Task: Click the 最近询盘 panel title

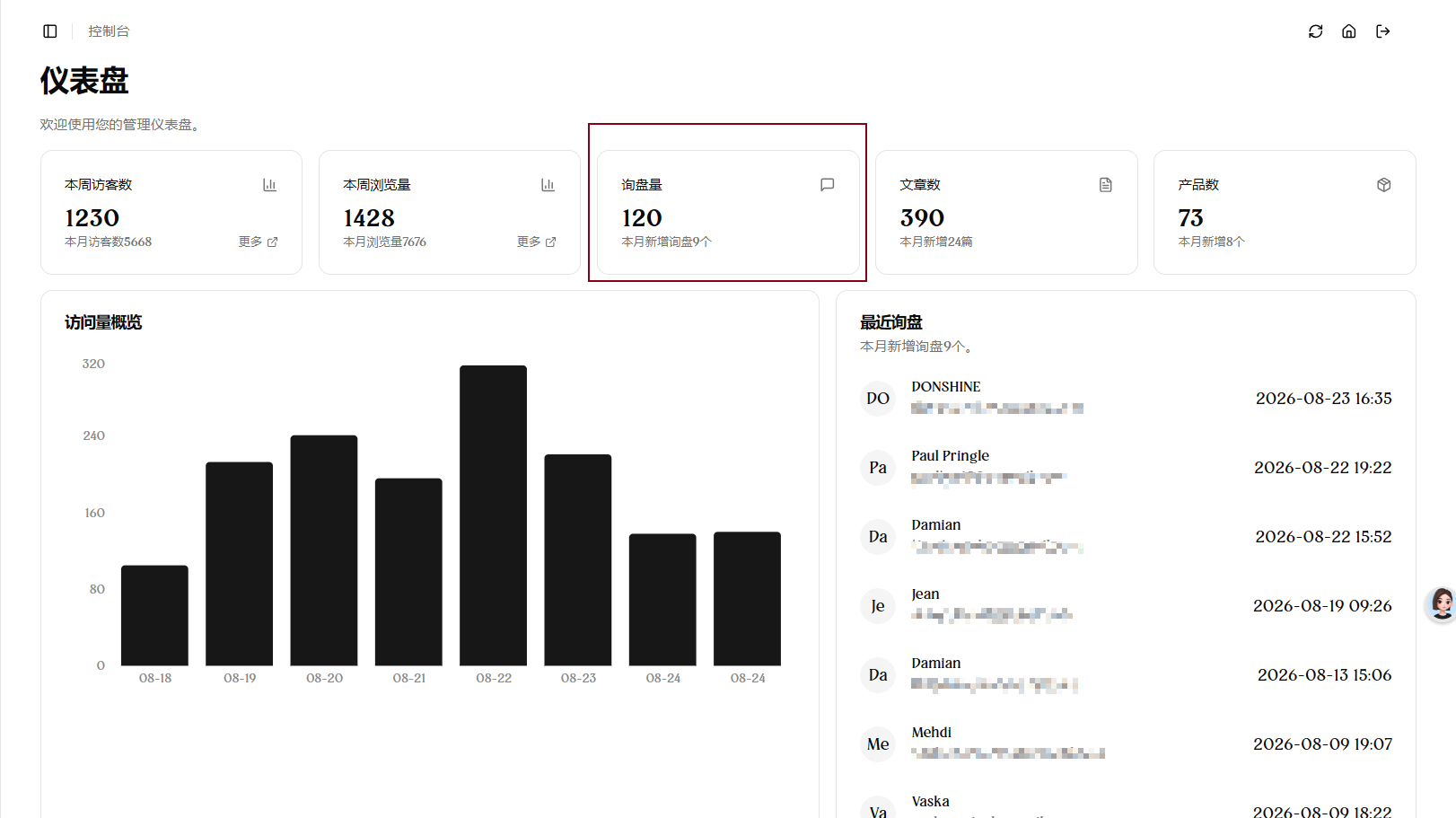Action: (891, 322)
